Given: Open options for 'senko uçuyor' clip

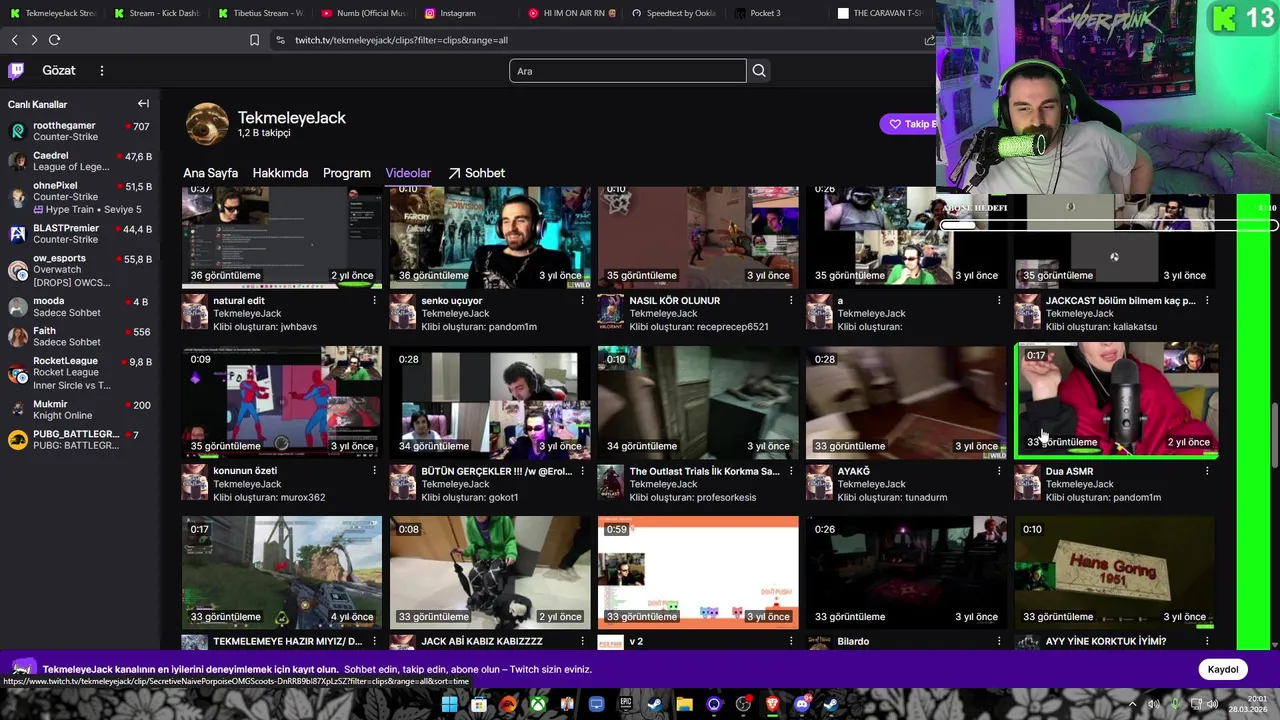Looking at the screenshot, I should (x=582, y=300).
